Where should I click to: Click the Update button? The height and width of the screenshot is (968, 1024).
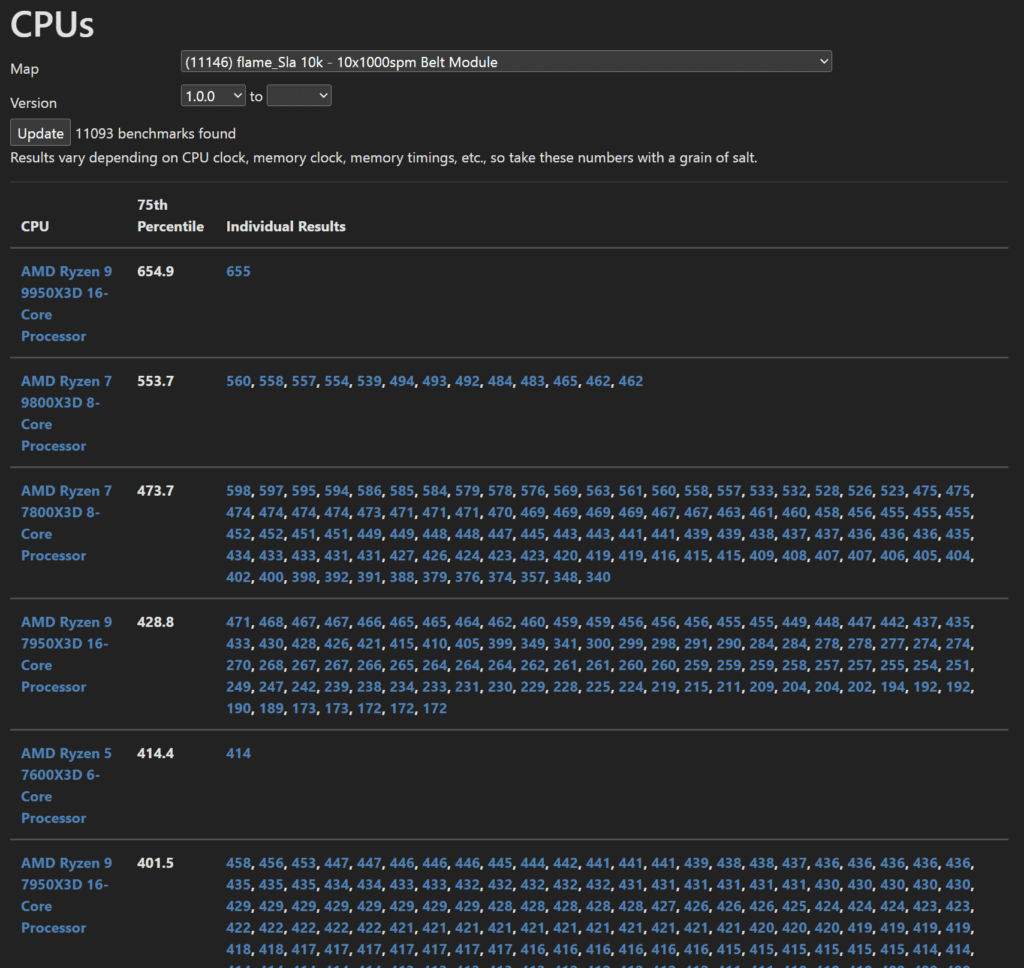point(40,133)
